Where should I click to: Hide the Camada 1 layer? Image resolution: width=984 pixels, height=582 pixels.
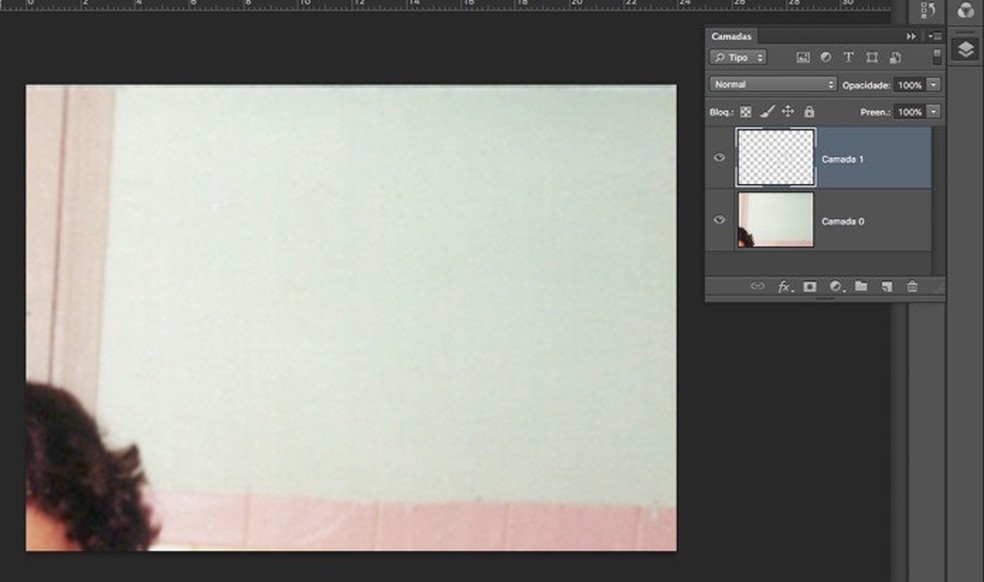[719, 158]
